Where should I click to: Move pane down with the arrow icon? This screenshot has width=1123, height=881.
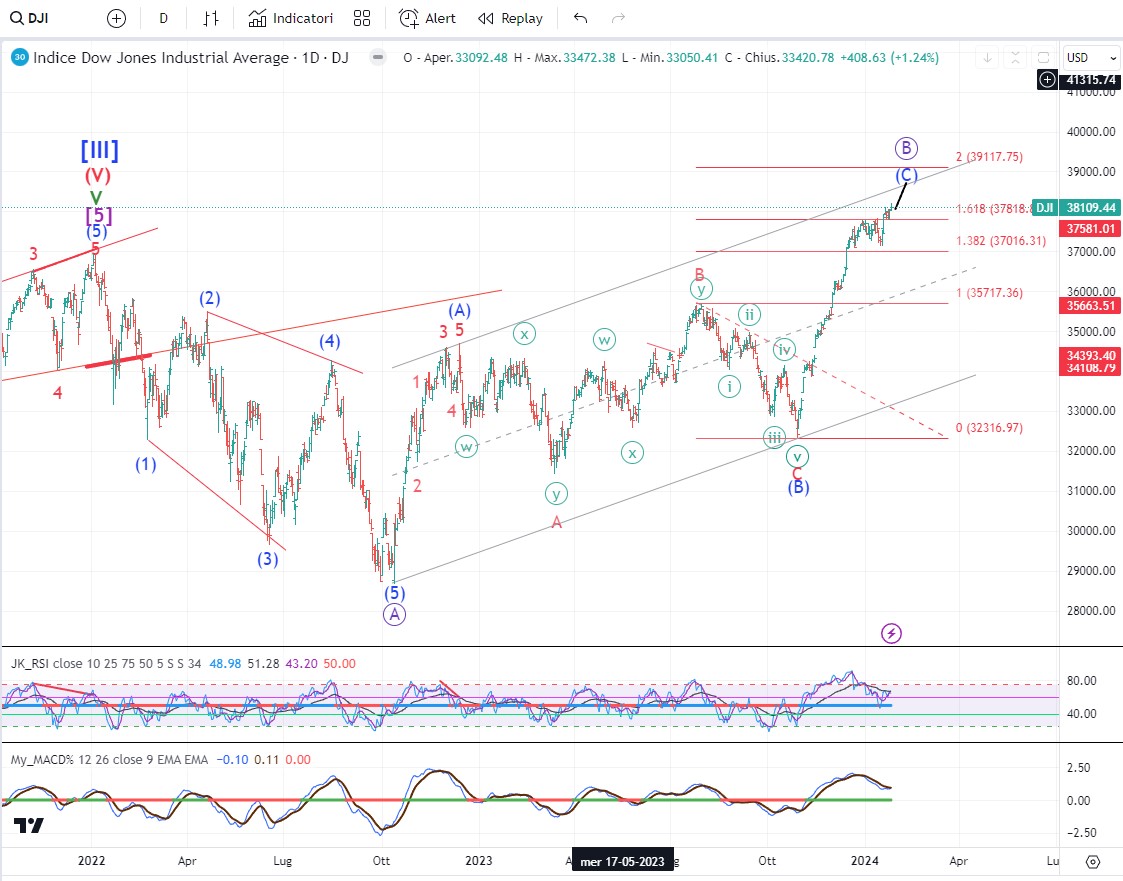point(988,58)
